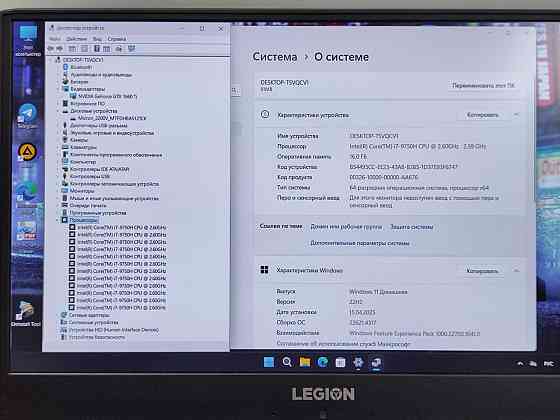This screenshot has width=560, height=420.
Task: Collapse the Дисковые устройства node arrow
Action: pyautogui.click(x=59, y=111)
